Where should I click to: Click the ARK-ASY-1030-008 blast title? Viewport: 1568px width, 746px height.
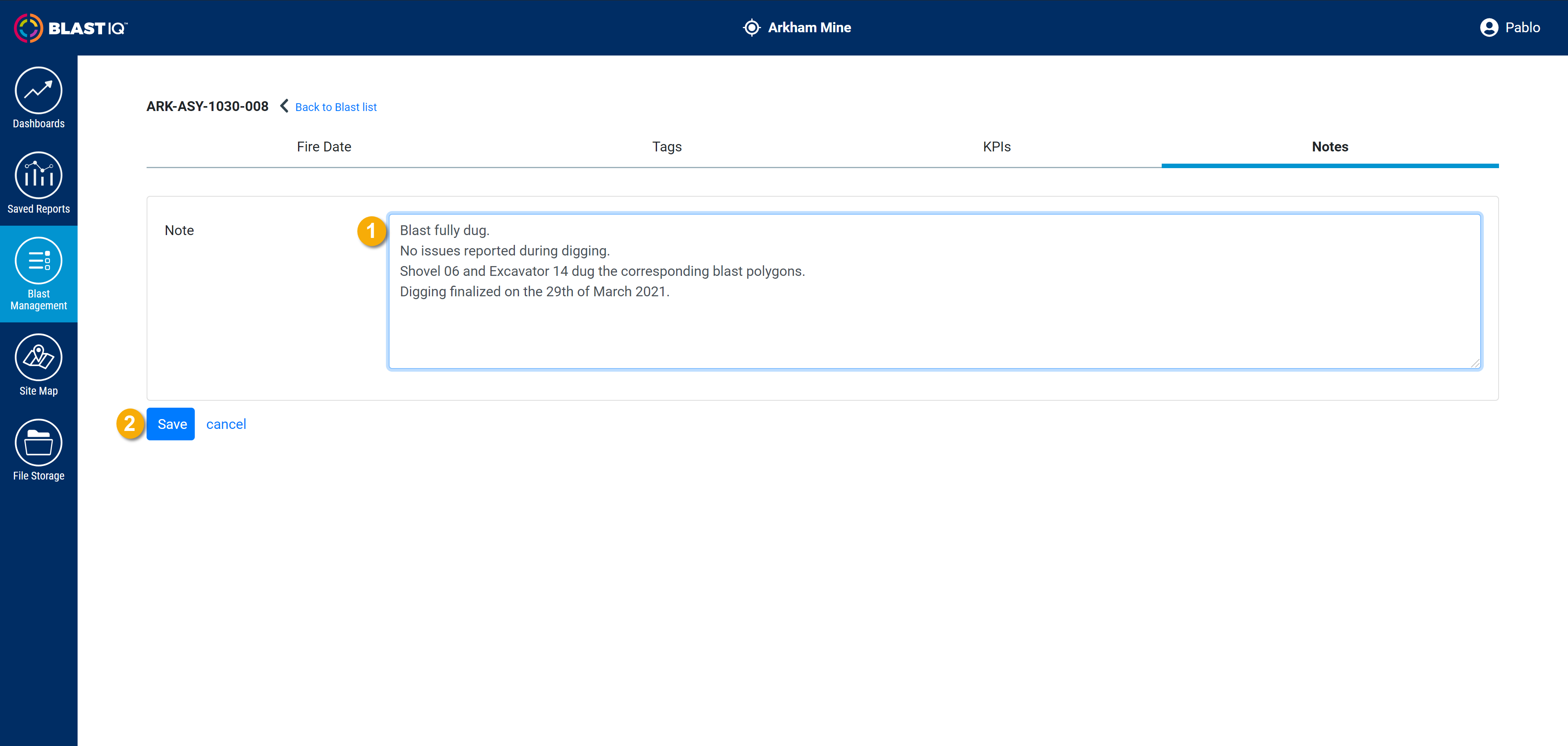point(207,107)
